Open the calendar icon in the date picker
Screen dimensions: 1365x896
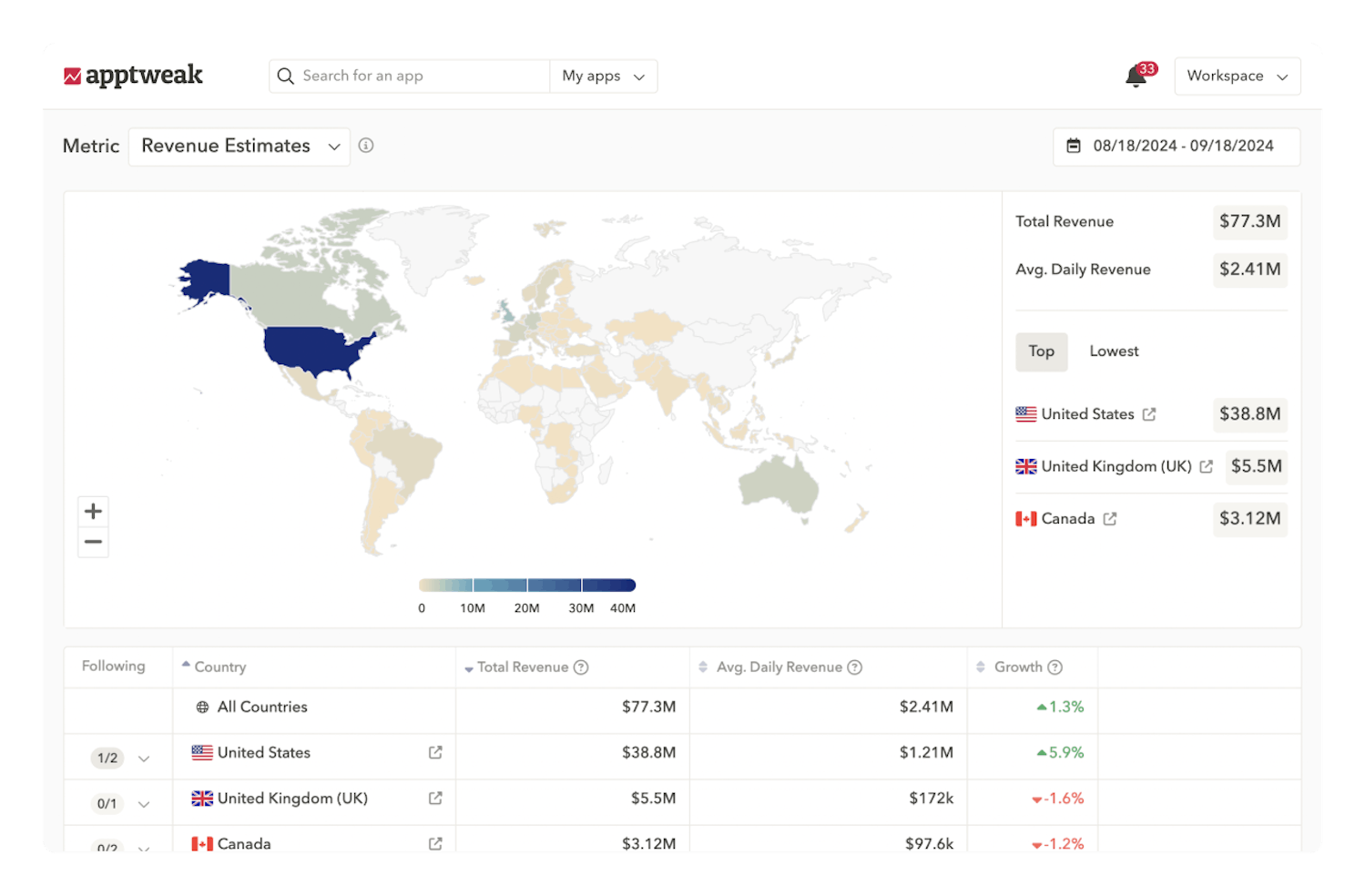(1072, 147)
